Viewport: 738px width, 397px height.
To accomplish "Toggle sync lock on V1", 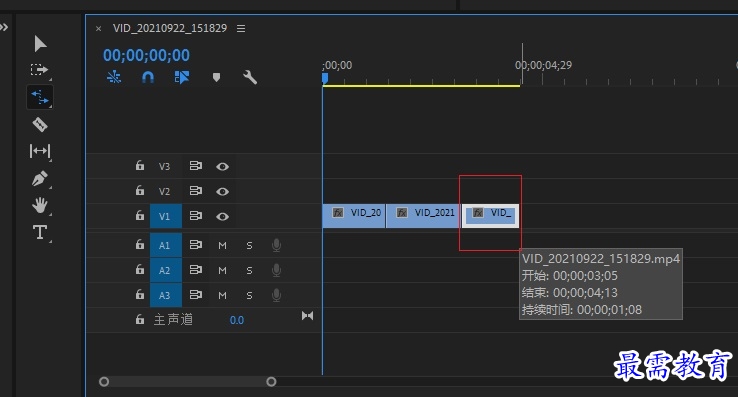I will [196, 216].
